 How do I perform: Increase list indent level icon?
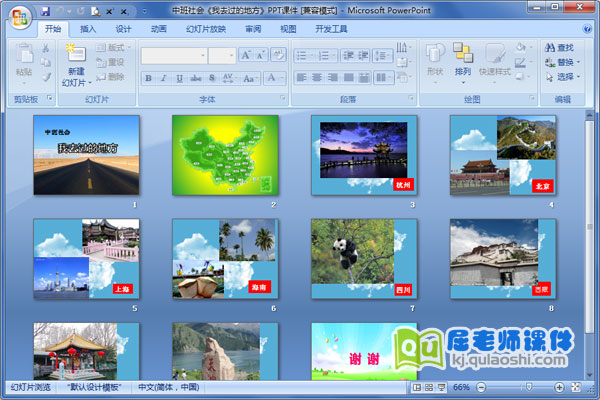(x=363, y=56)
